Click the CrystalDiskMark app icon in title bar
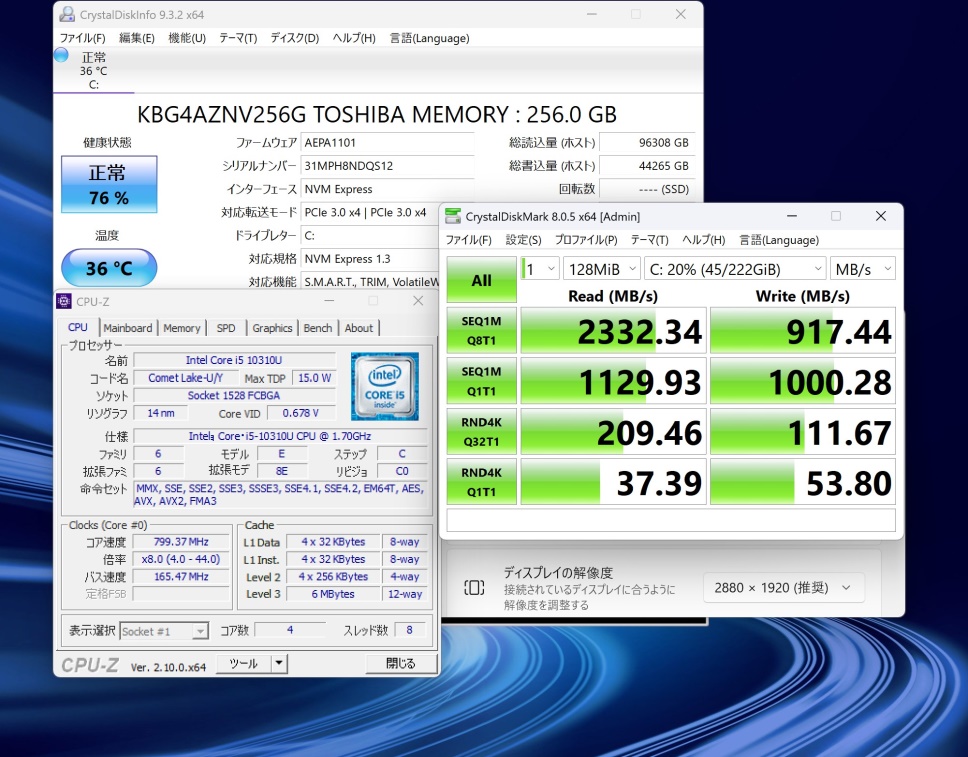 (453, 216)
